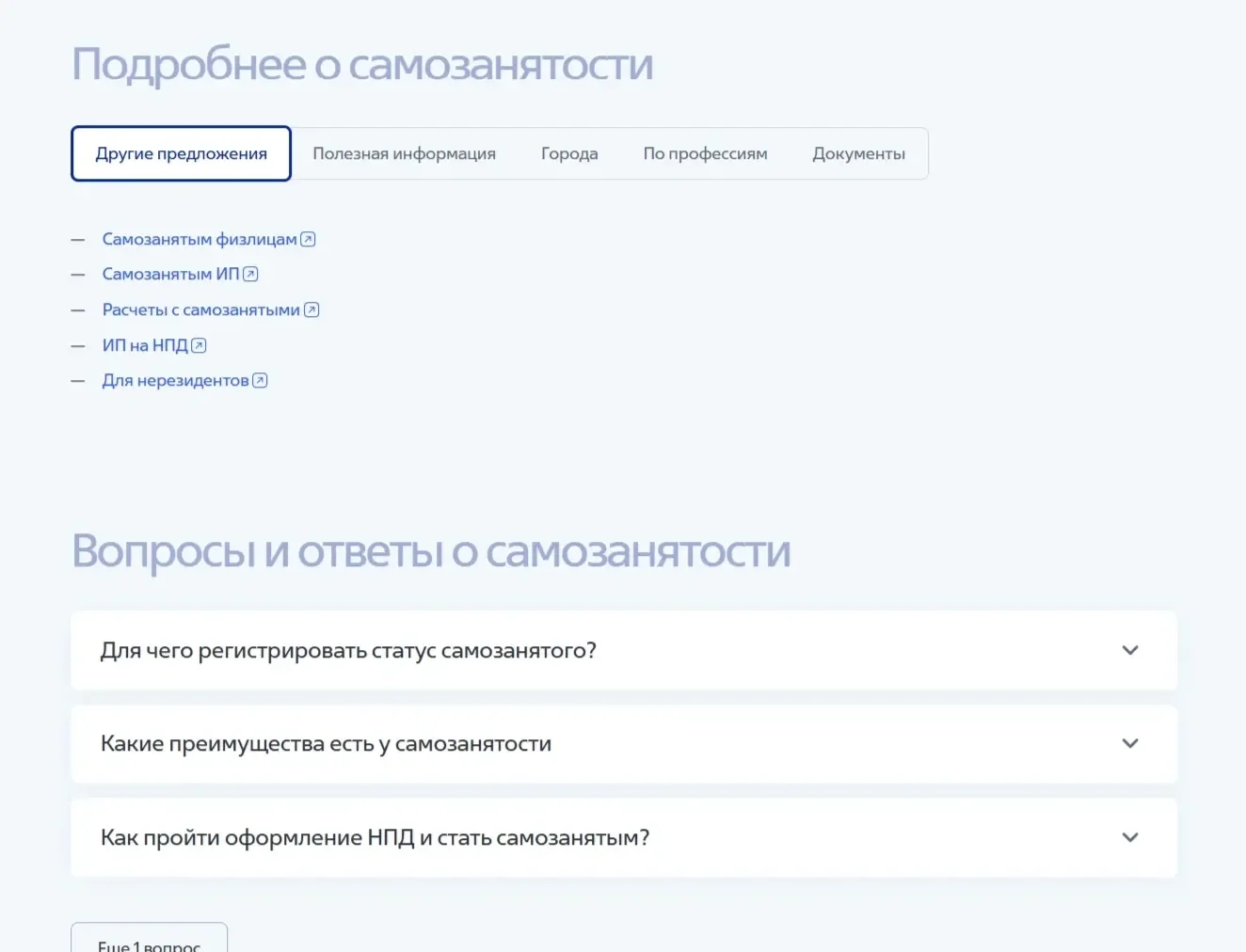Screen dimensions: 1246x952
Task: Select the Другие предложения tab
Action: click(182, 153)
